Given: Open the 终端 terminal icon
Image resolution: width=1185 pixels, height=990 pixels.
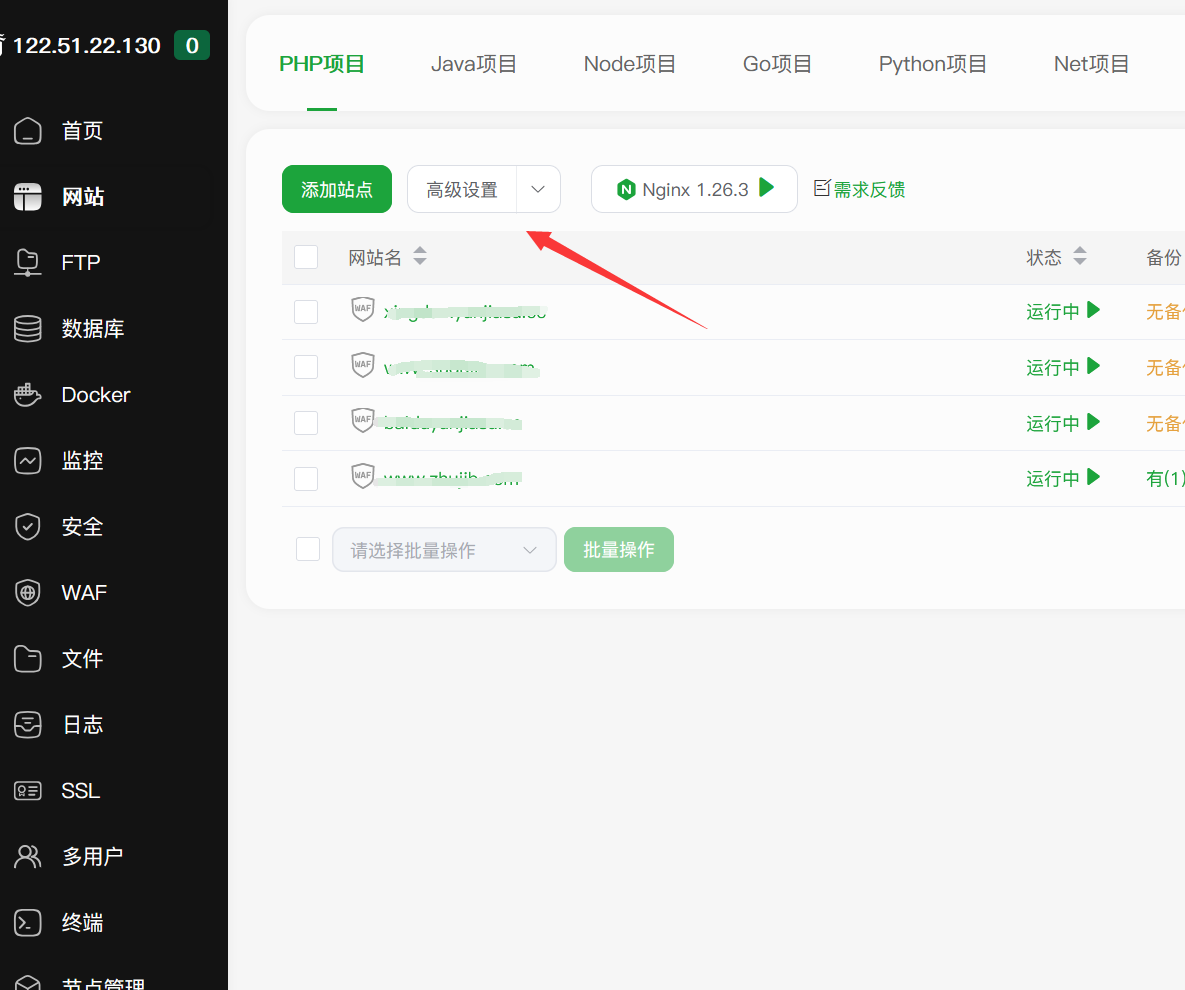Looking at the screenshot, I should (x=28, y=923).
